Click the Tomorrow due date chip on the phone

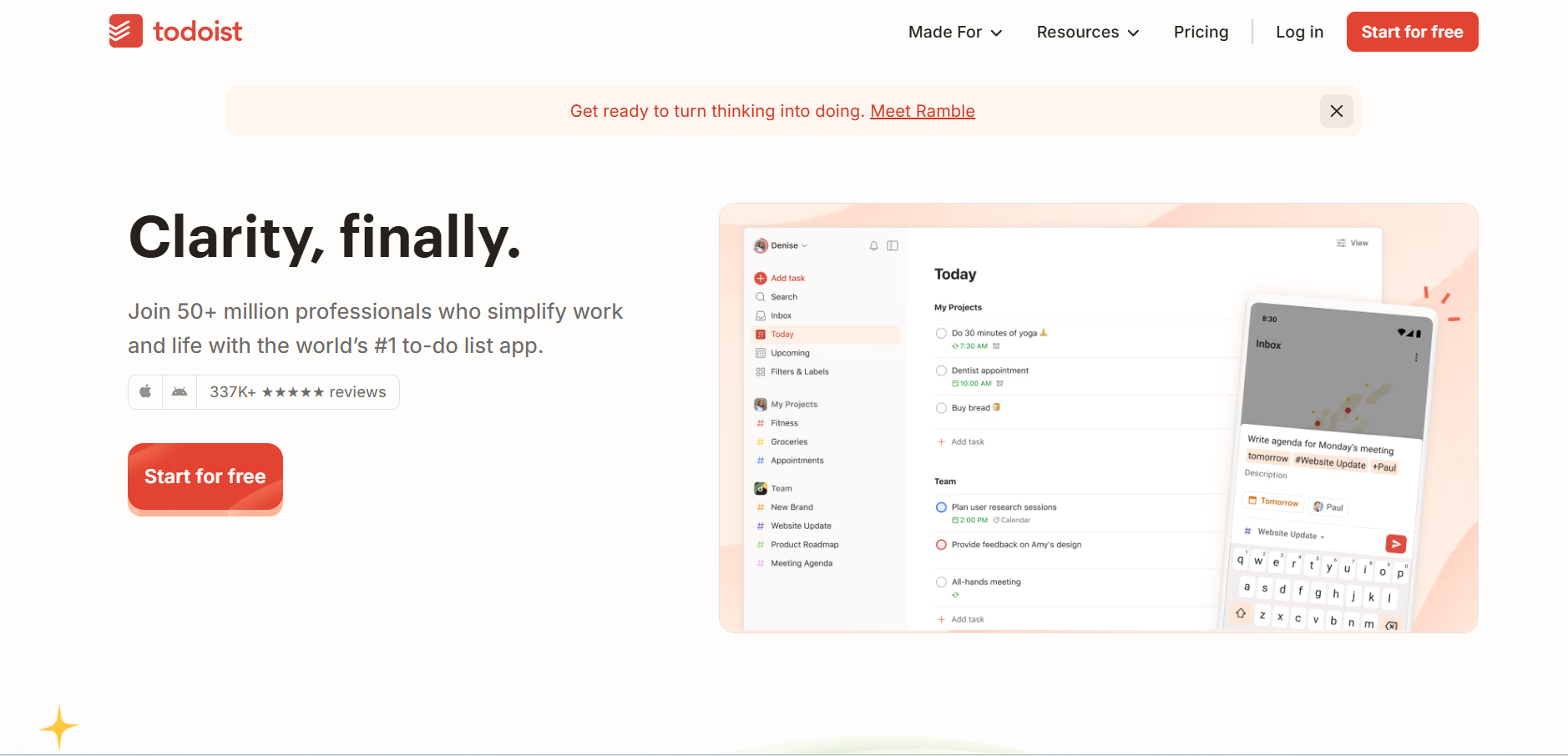click(x=1273, y=501)
